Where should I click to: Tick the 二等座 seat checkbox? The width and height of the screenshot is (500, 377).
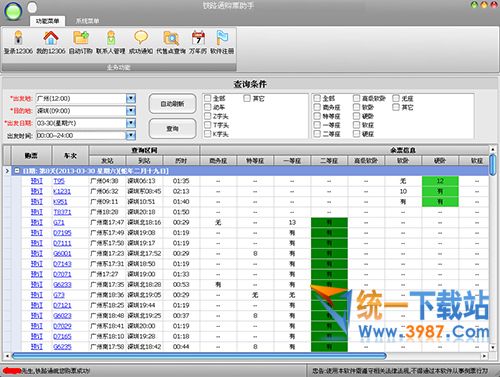[x=317, y=134]
